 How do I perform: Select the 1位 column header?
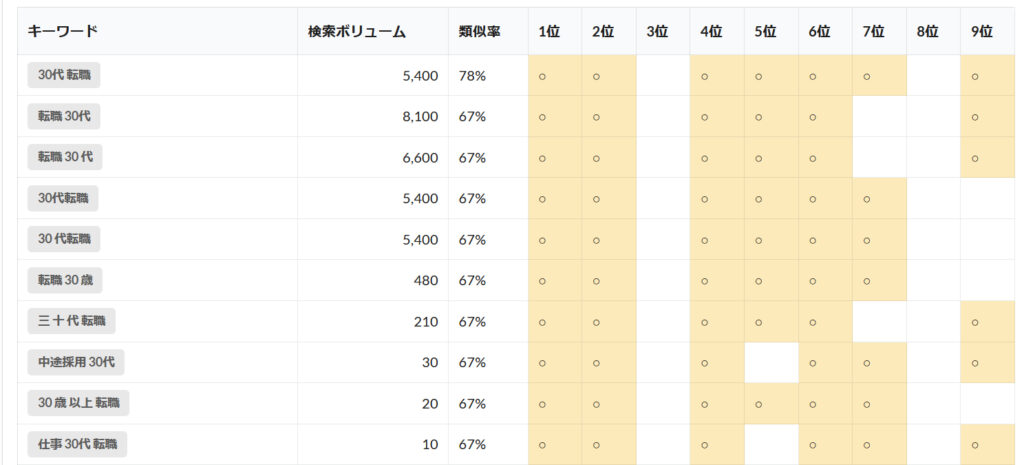coord(549,31)
